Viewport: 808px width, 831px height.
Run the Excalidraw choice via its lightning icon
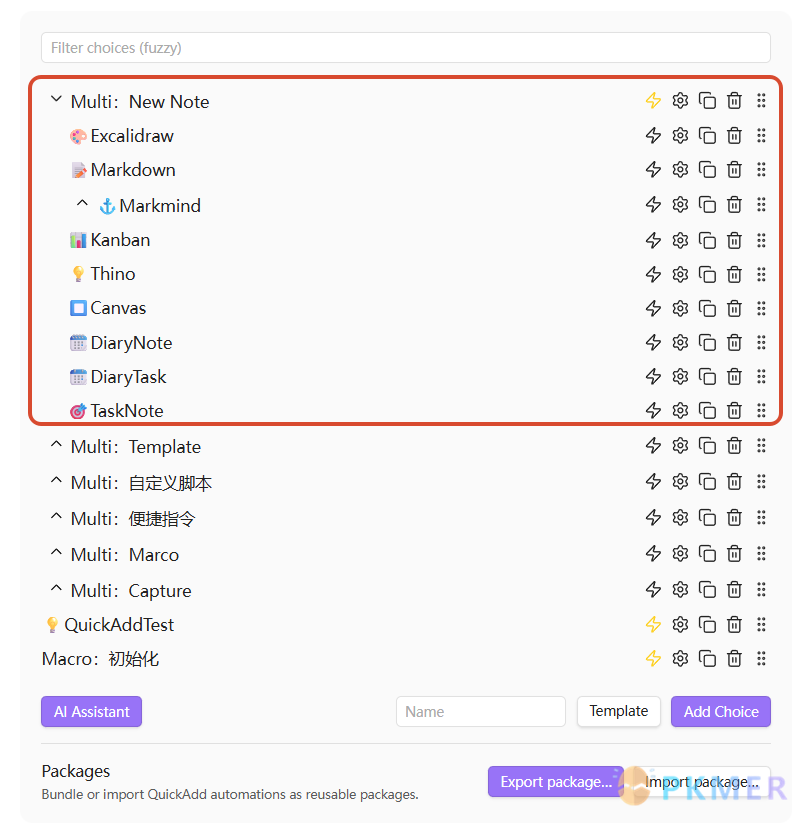coord(654,135)
